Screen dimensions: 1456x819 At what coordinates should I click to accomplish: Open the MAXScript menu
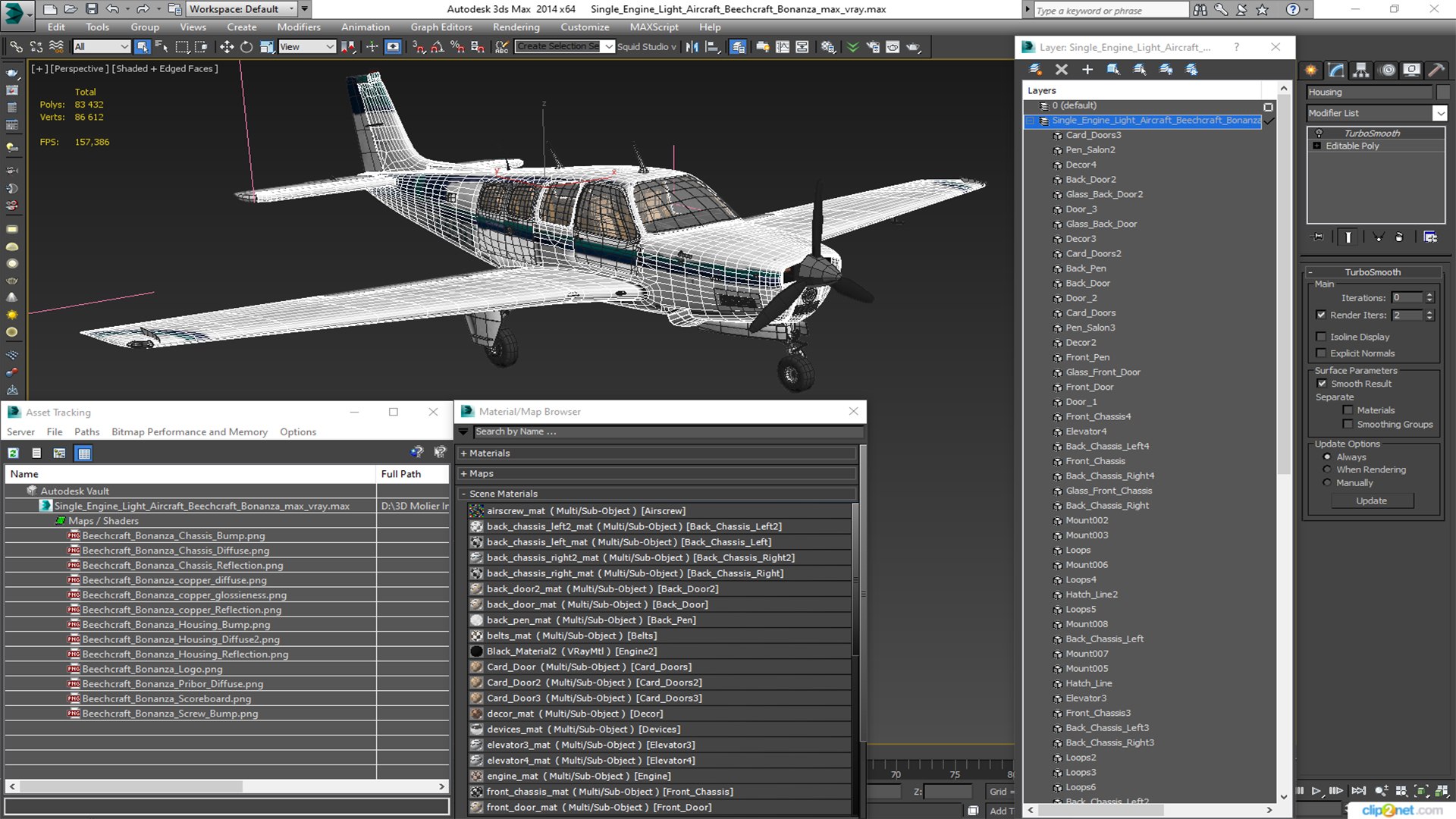point(654,27)
